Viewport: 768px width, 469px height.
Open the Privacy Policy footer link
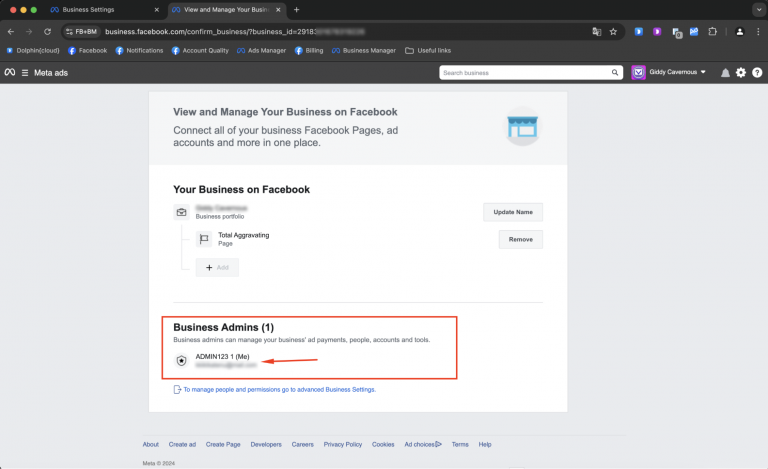[343, 445]
